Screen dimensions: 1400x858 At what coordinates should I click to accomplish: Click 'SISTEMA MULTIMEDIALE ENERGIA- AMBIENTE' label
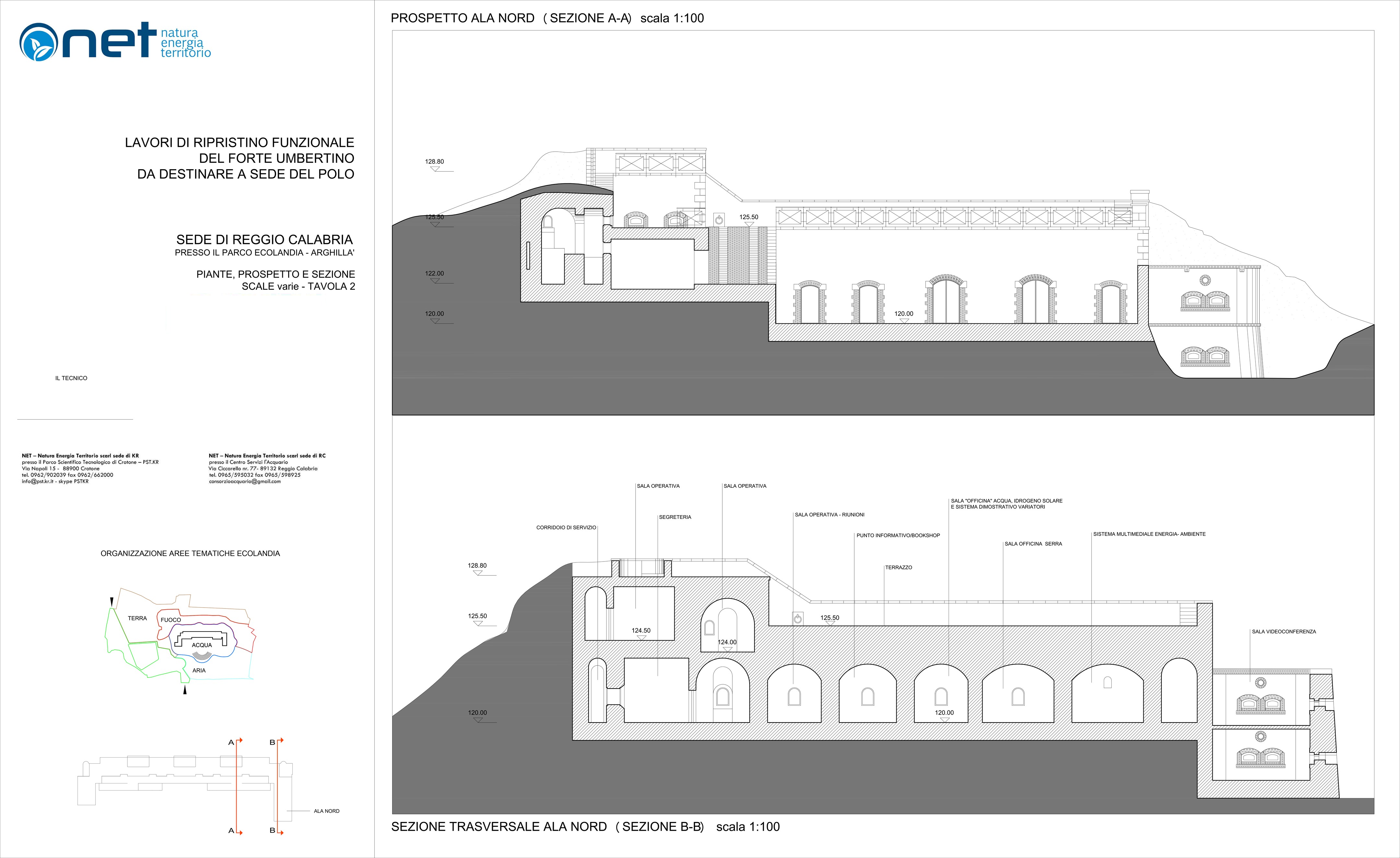point(1149,534)
